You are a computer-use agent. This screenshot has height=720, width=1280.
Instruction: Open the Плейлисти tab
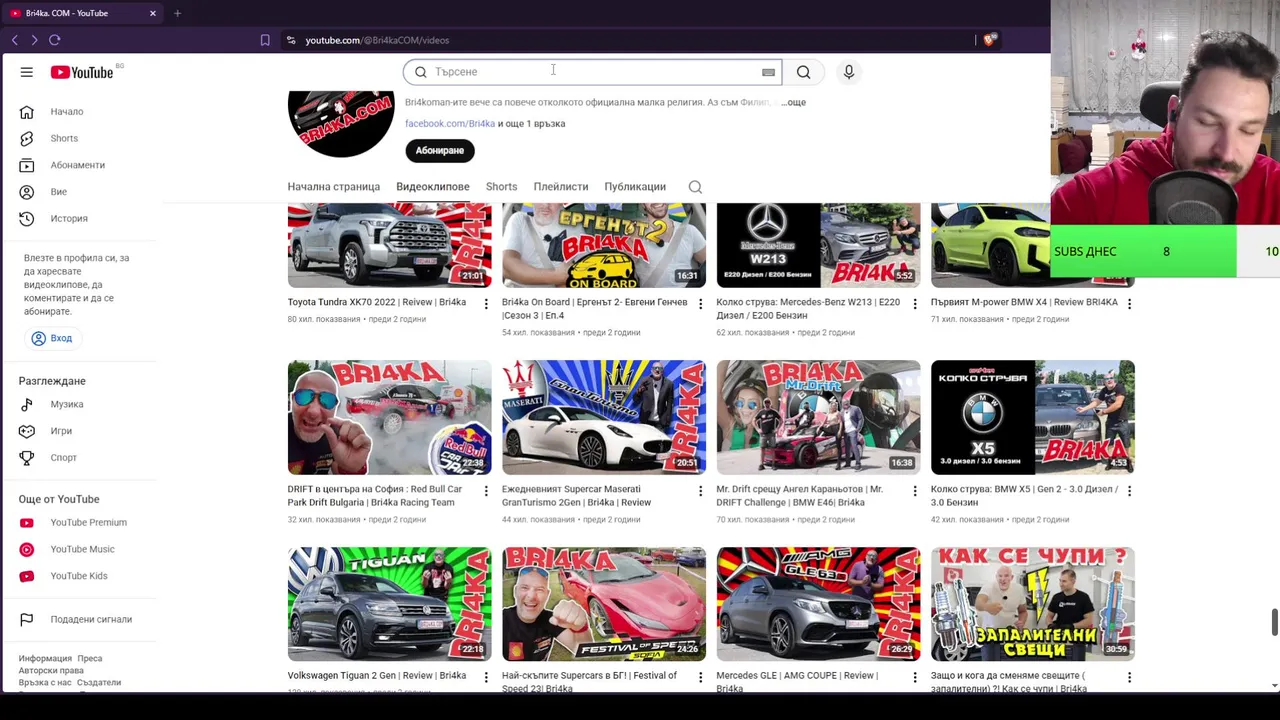(561, 187)
